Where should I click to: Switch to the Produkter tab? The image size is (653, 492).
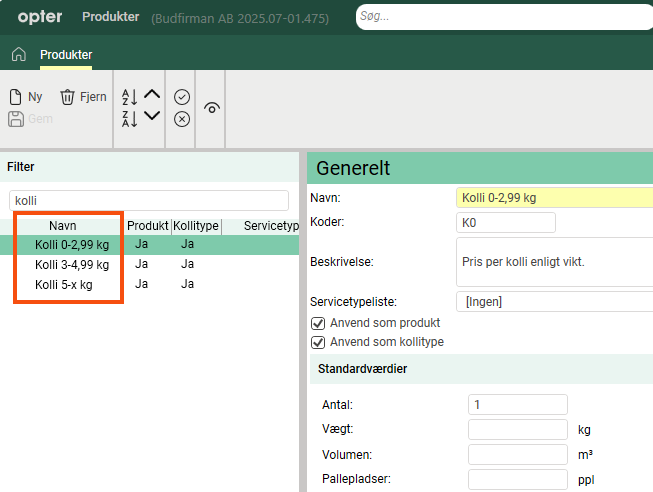[66, 54]
